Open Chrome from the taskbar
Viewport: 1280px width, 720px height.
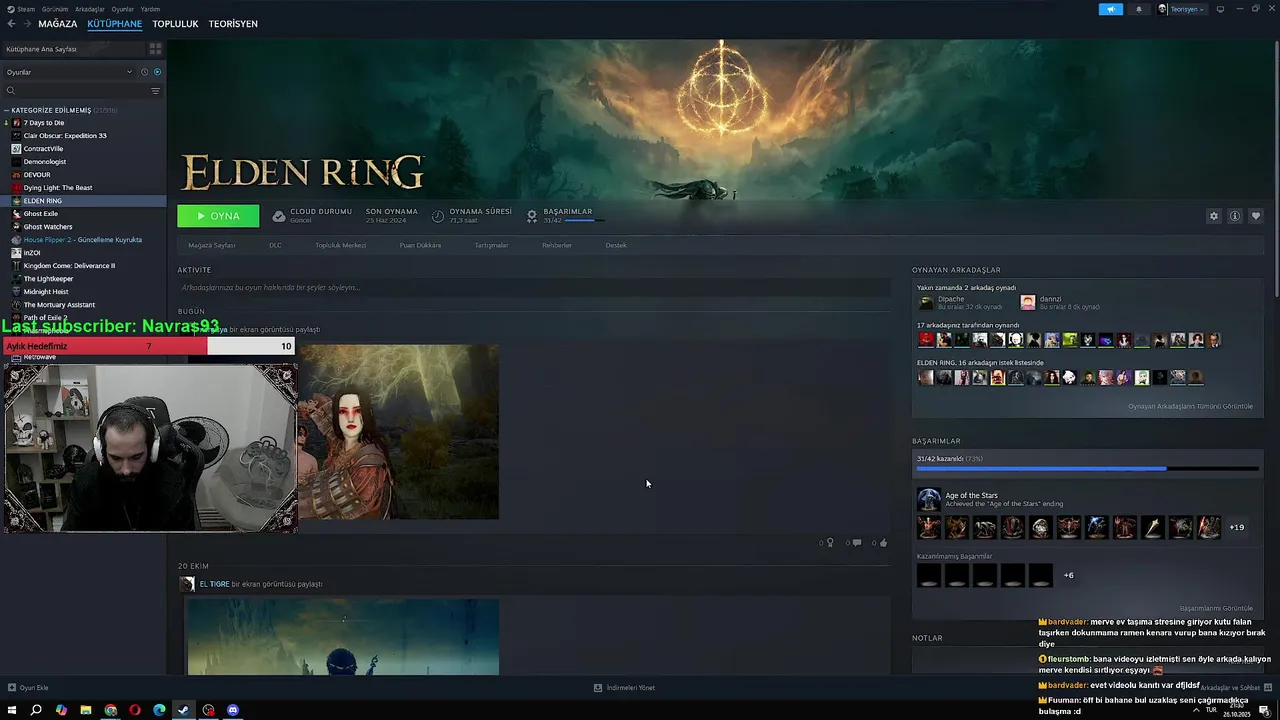(x=110, y=710)
